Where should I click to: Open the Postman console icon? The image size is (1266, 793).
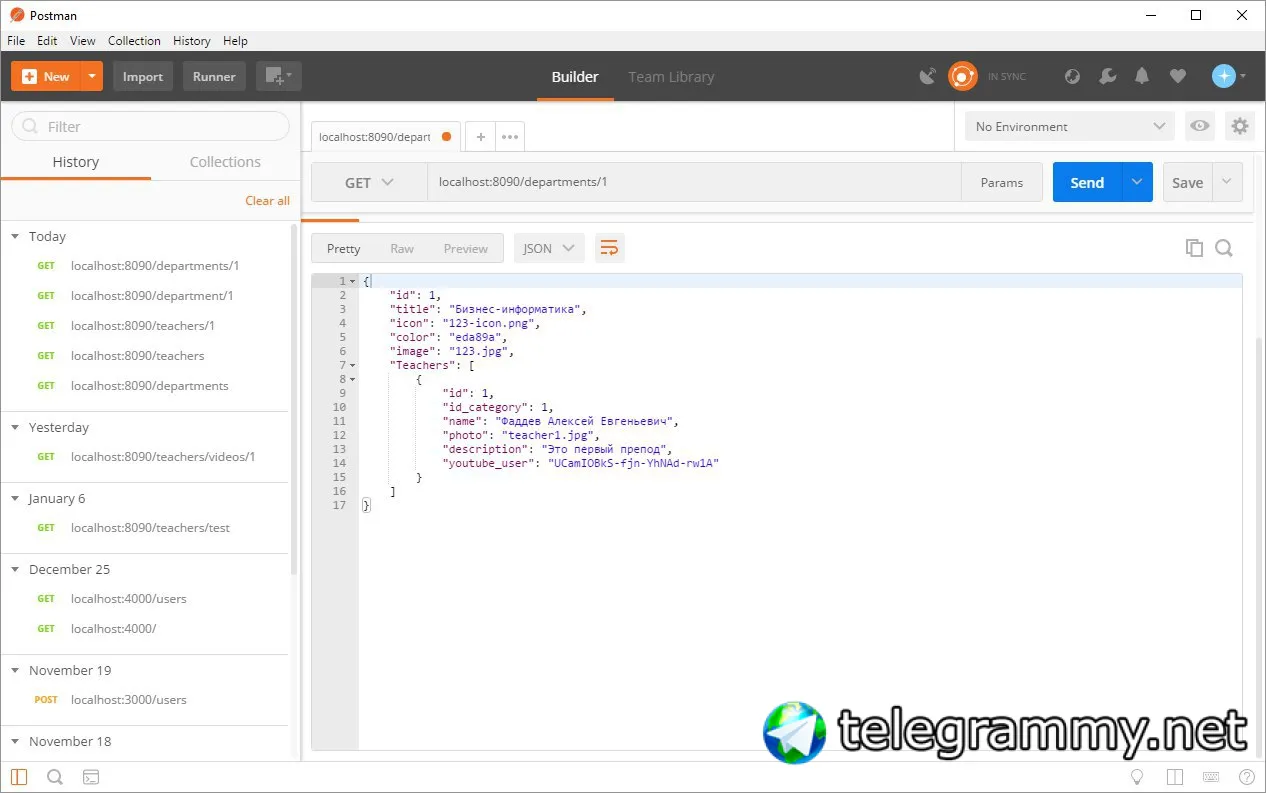tap(90, 777)
